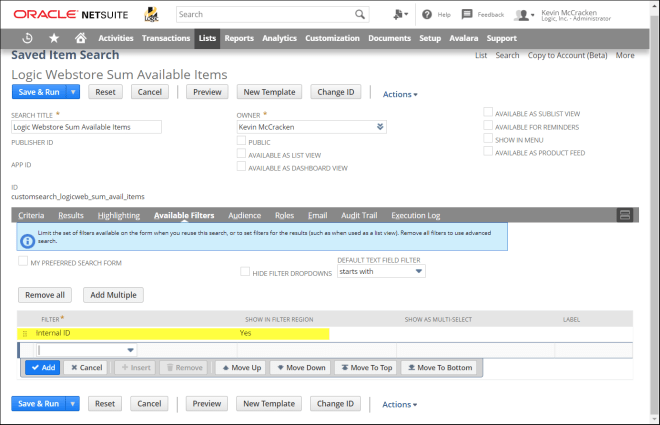Open the bottom Actions menu
The height and width of the screenshot is (425, 660).
click(x=399, y=404)
